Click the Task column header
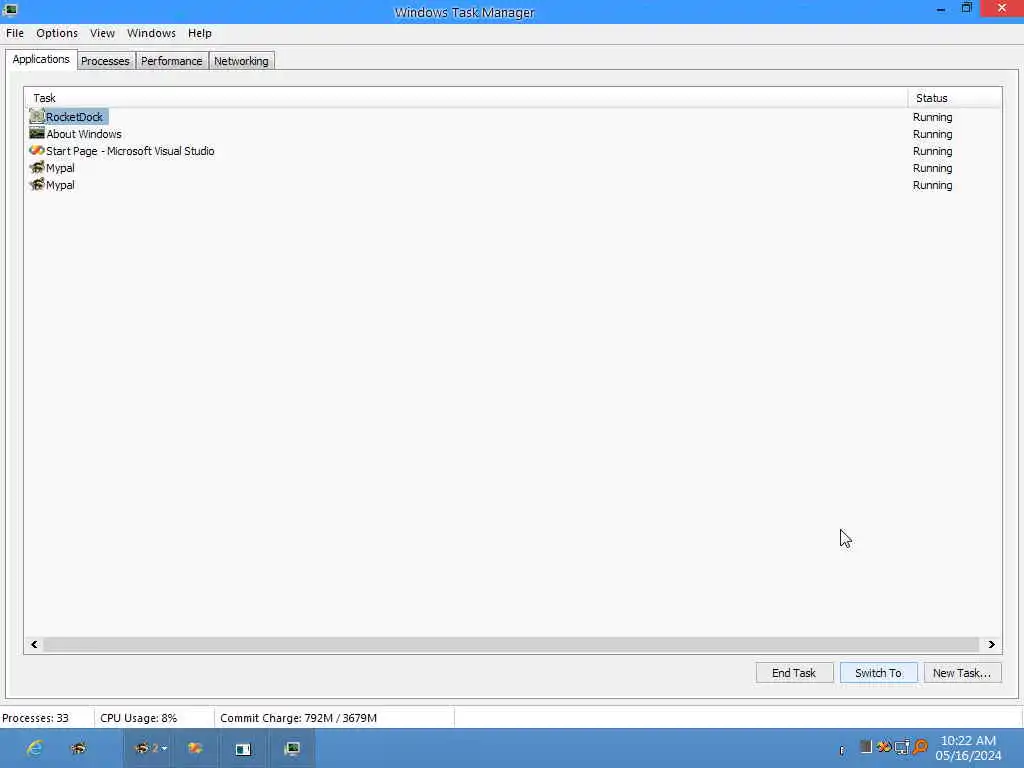Screen dimensions: 1024x768 (466, 98)
